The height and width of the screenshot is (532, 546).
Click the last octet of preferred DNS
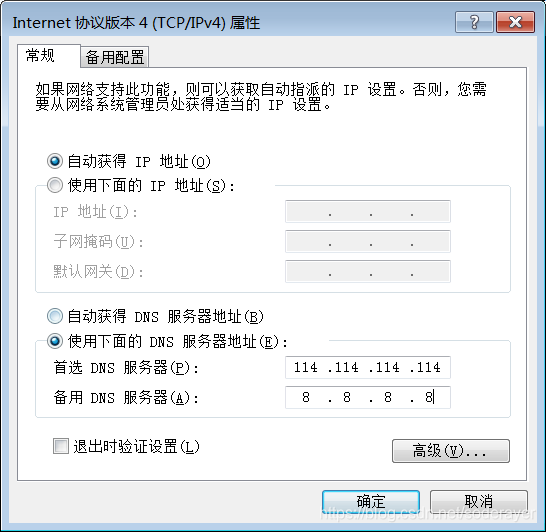tap(429, 367)
